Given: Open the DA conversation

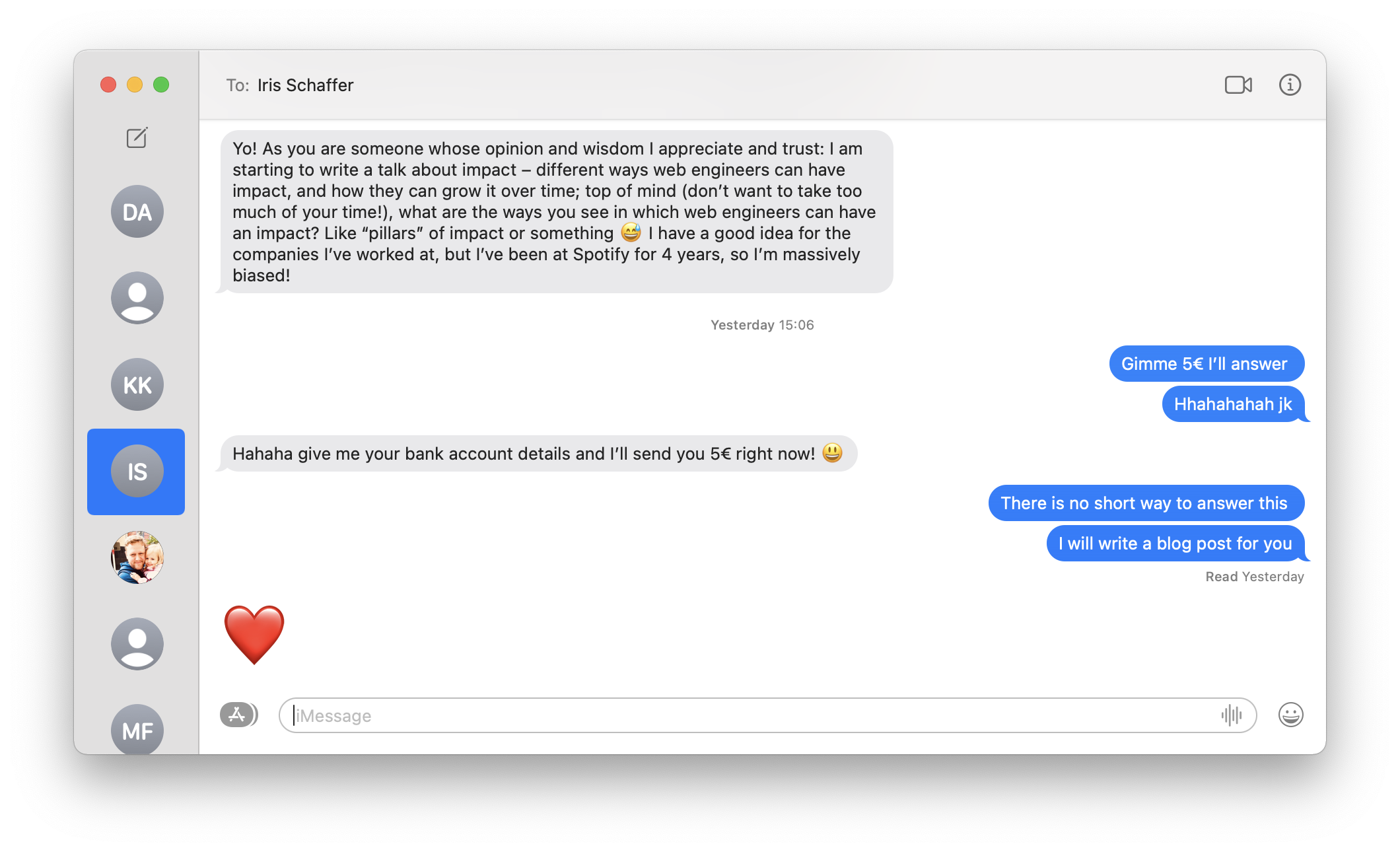Looking at the screenshot, I should (137, 212).
